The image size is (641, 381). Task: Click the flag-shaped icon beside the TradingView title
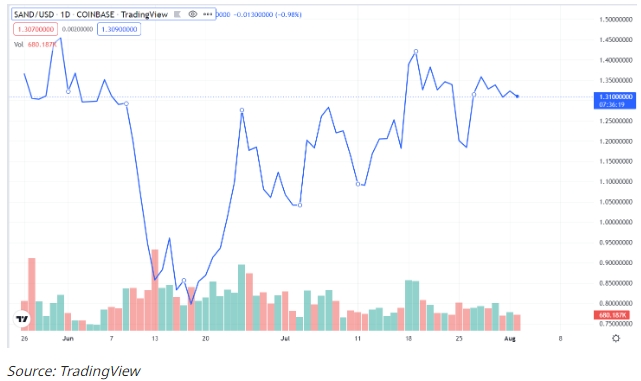click(x=177, y=14)
